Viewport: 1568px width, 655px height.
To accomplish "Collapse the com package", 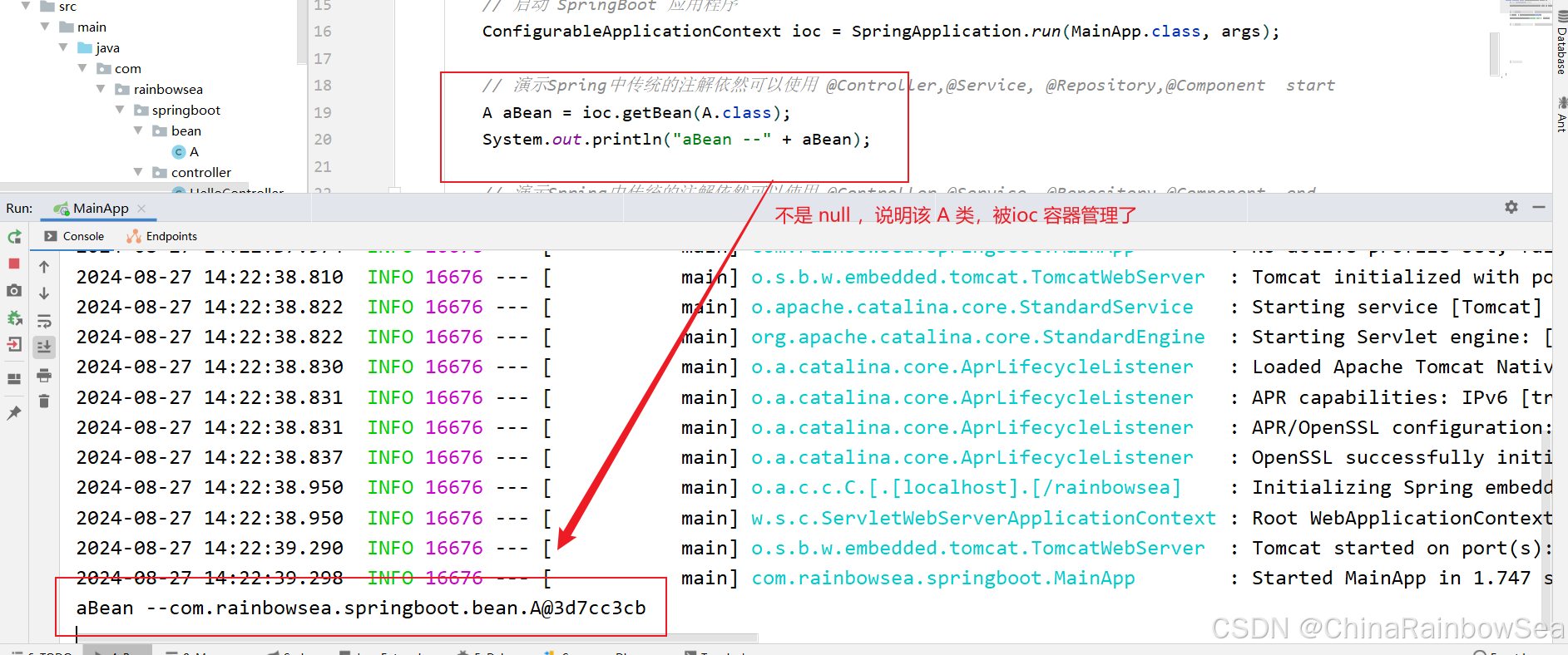I will [82, 68].
